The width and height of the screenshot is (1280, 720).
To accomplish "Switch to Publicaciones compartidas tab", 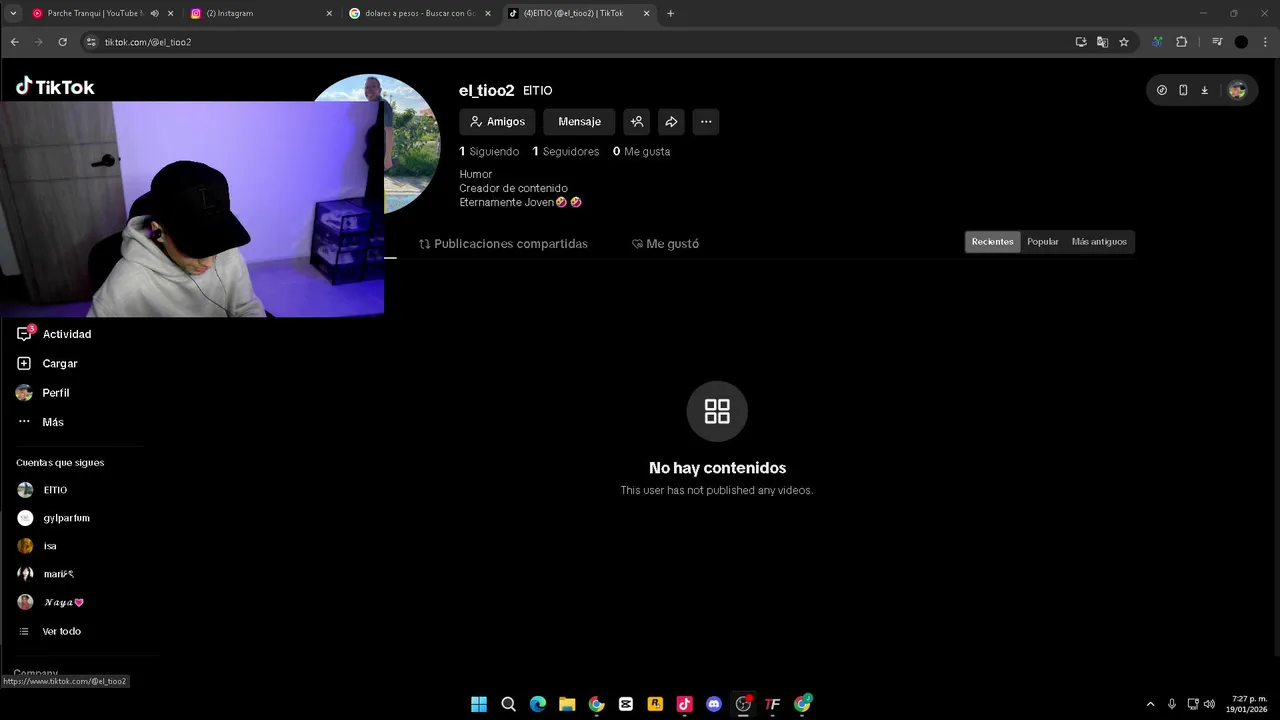I will coord(503,244).
